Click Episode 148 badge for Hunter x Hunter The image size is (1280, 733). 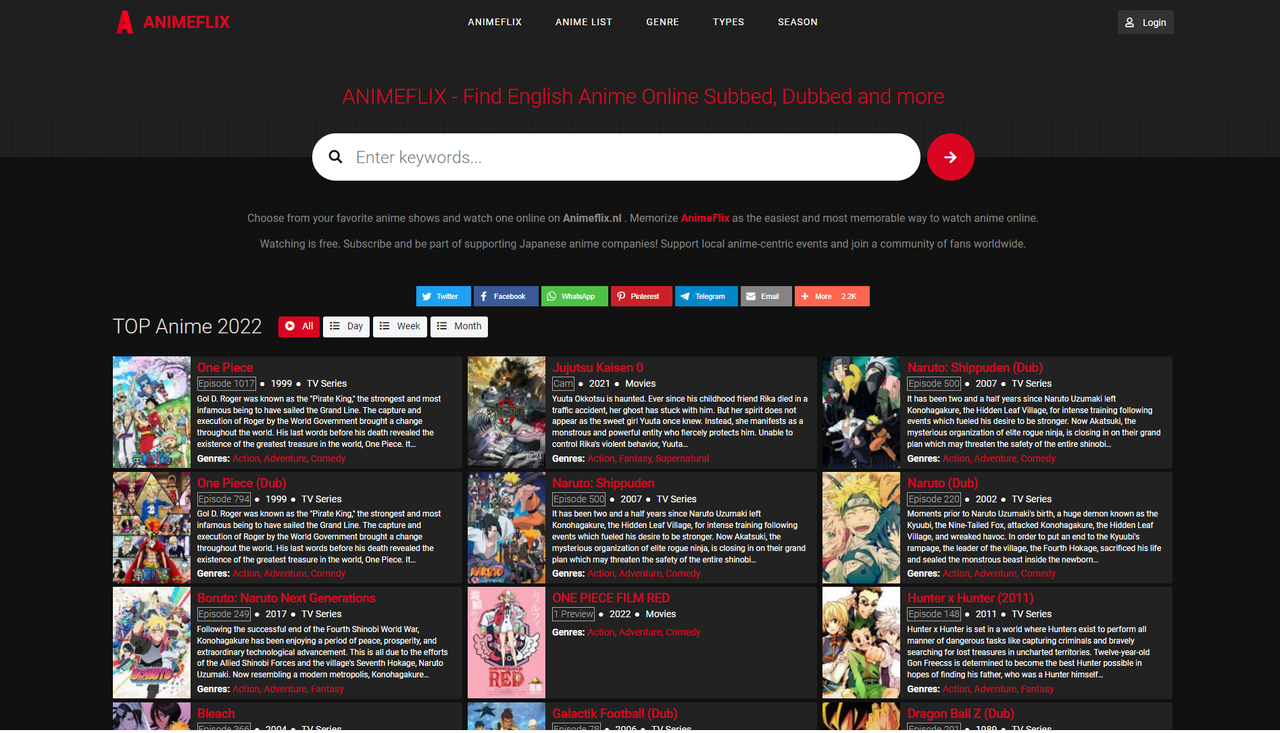pyautogui.click(x=934, y=614)
